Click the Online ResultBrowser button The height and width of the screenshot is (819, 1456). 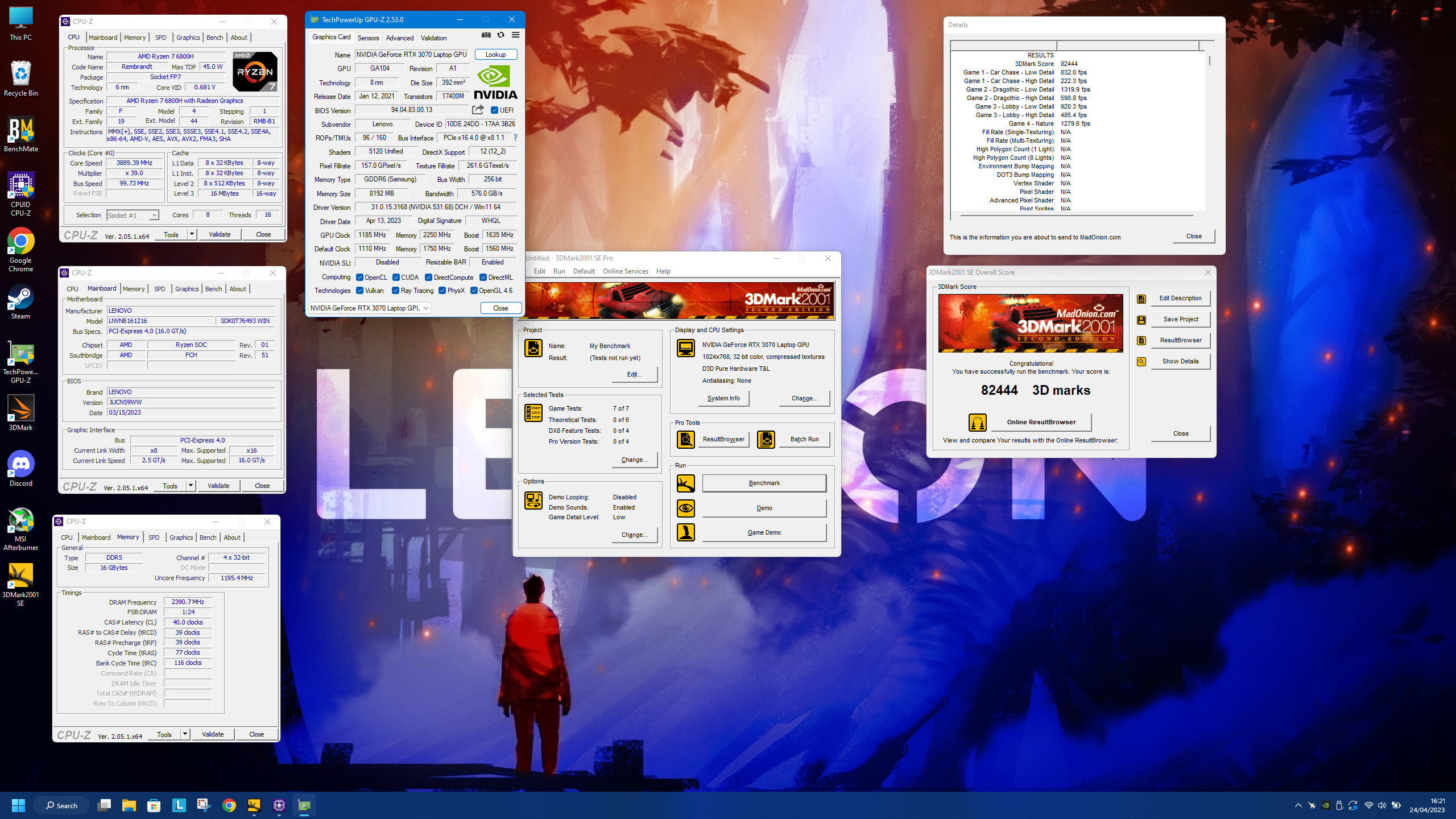pos(1041,422)
